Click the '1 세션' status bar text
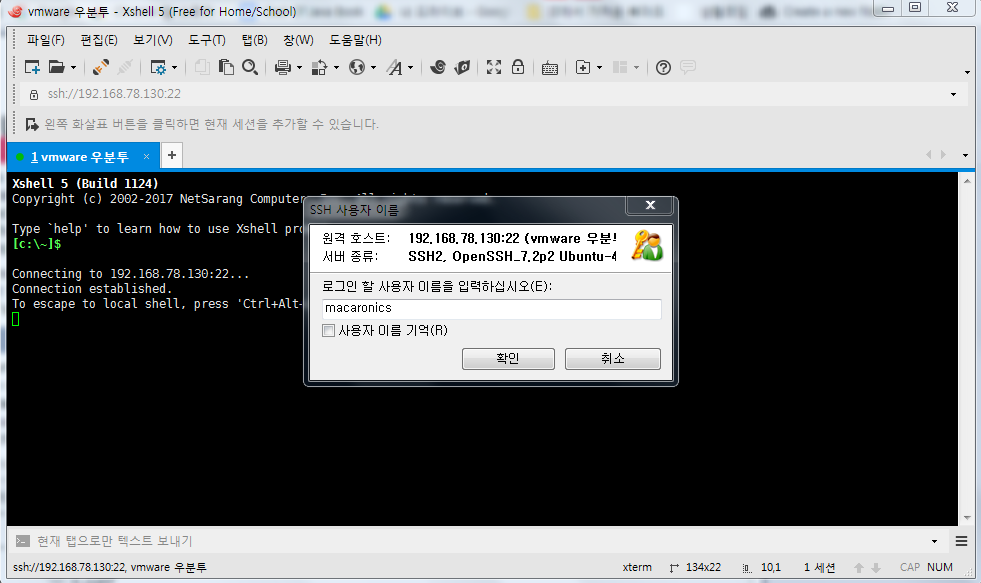 click(820, 567)
